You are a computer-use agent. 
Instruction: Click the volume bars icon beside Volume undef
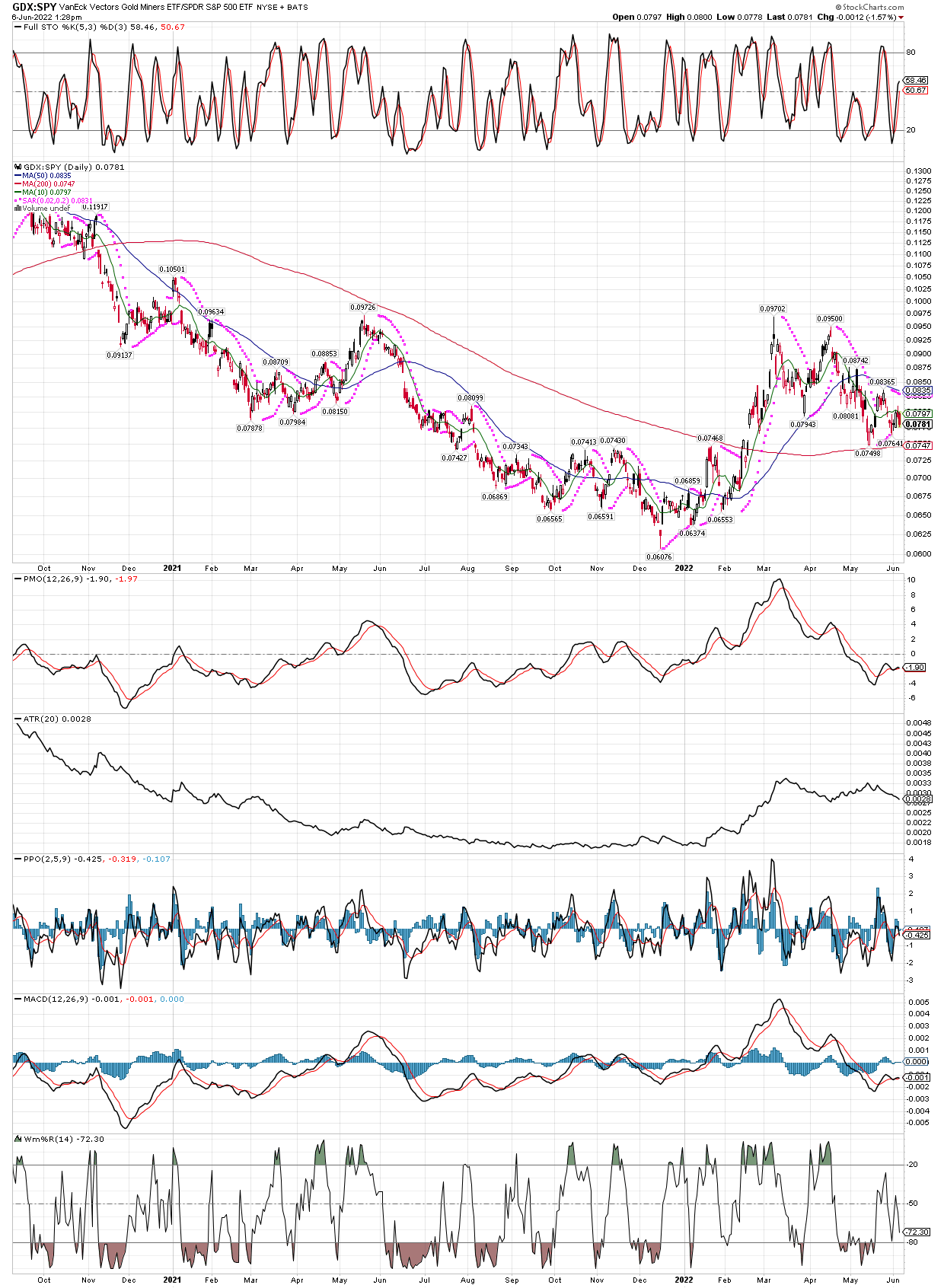click(18, 209)
